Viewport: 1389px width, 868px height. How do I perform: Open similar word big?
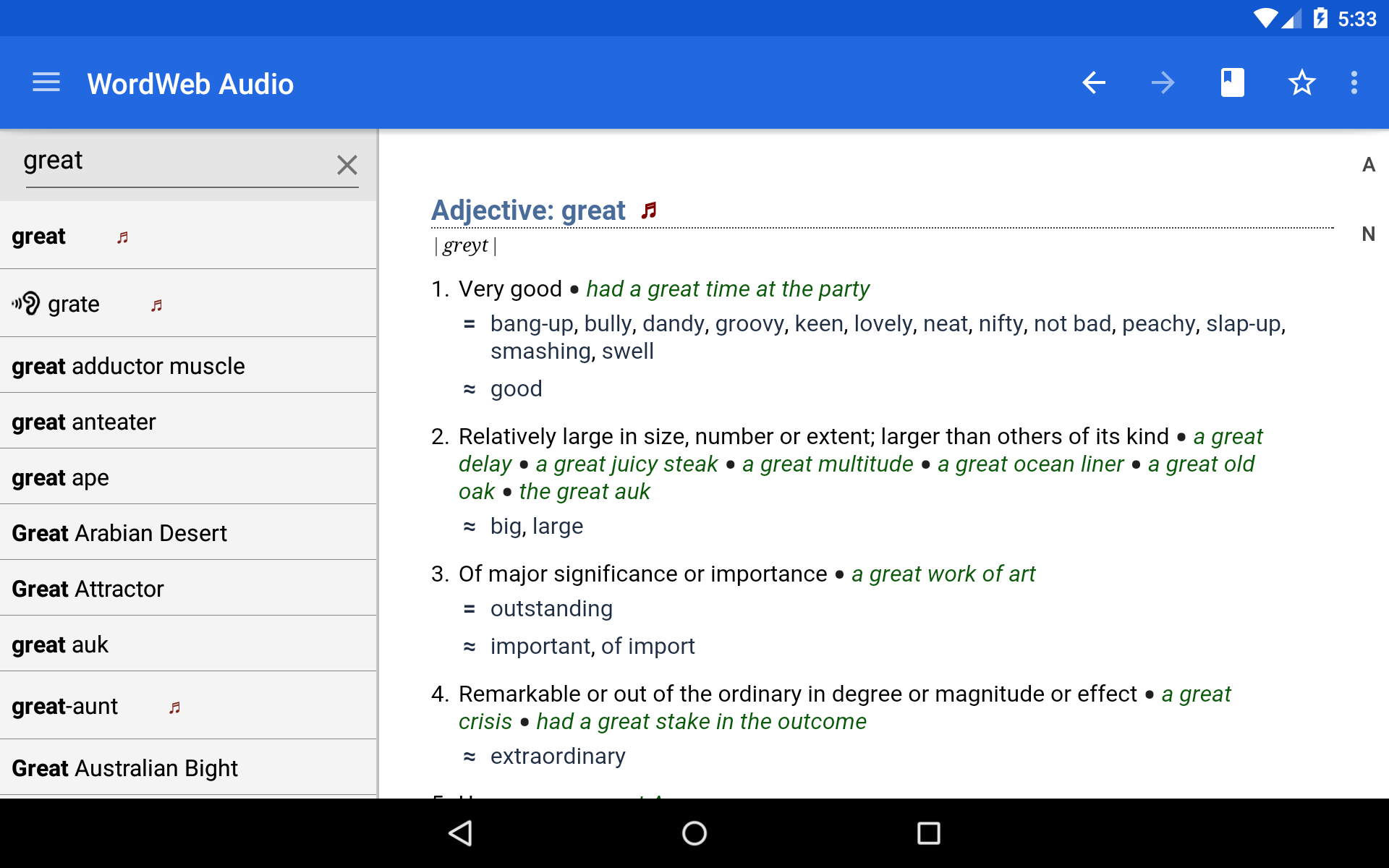tap(506, 527)
